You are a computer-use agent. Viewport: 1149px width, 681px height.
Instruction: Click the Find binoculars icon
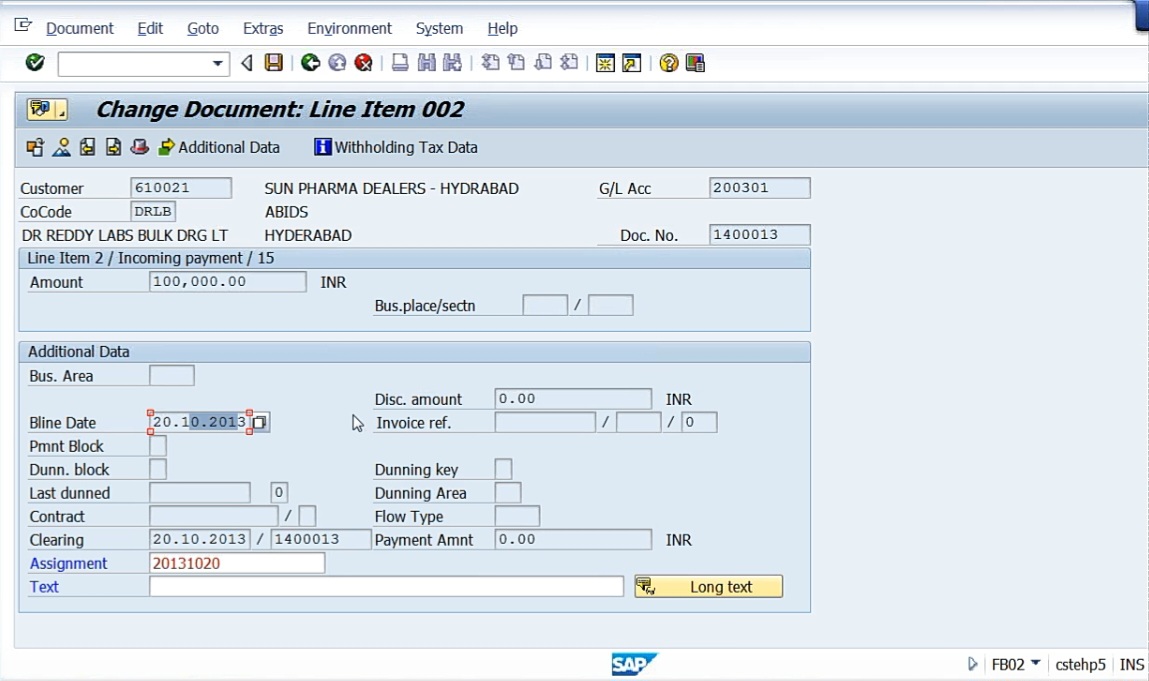[x=426, y=63]
